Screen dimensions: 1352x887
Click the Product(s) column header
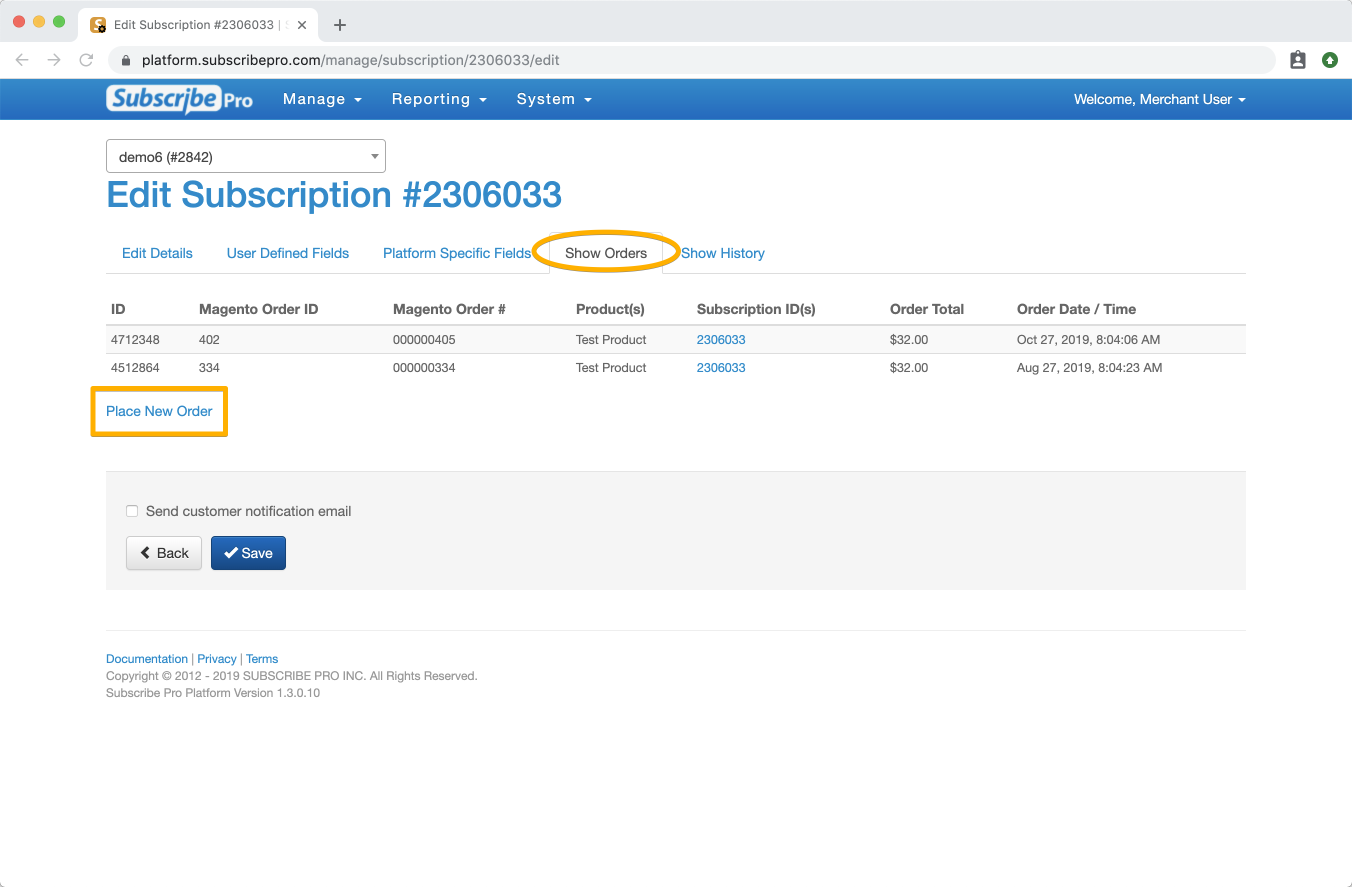[610, 309]
